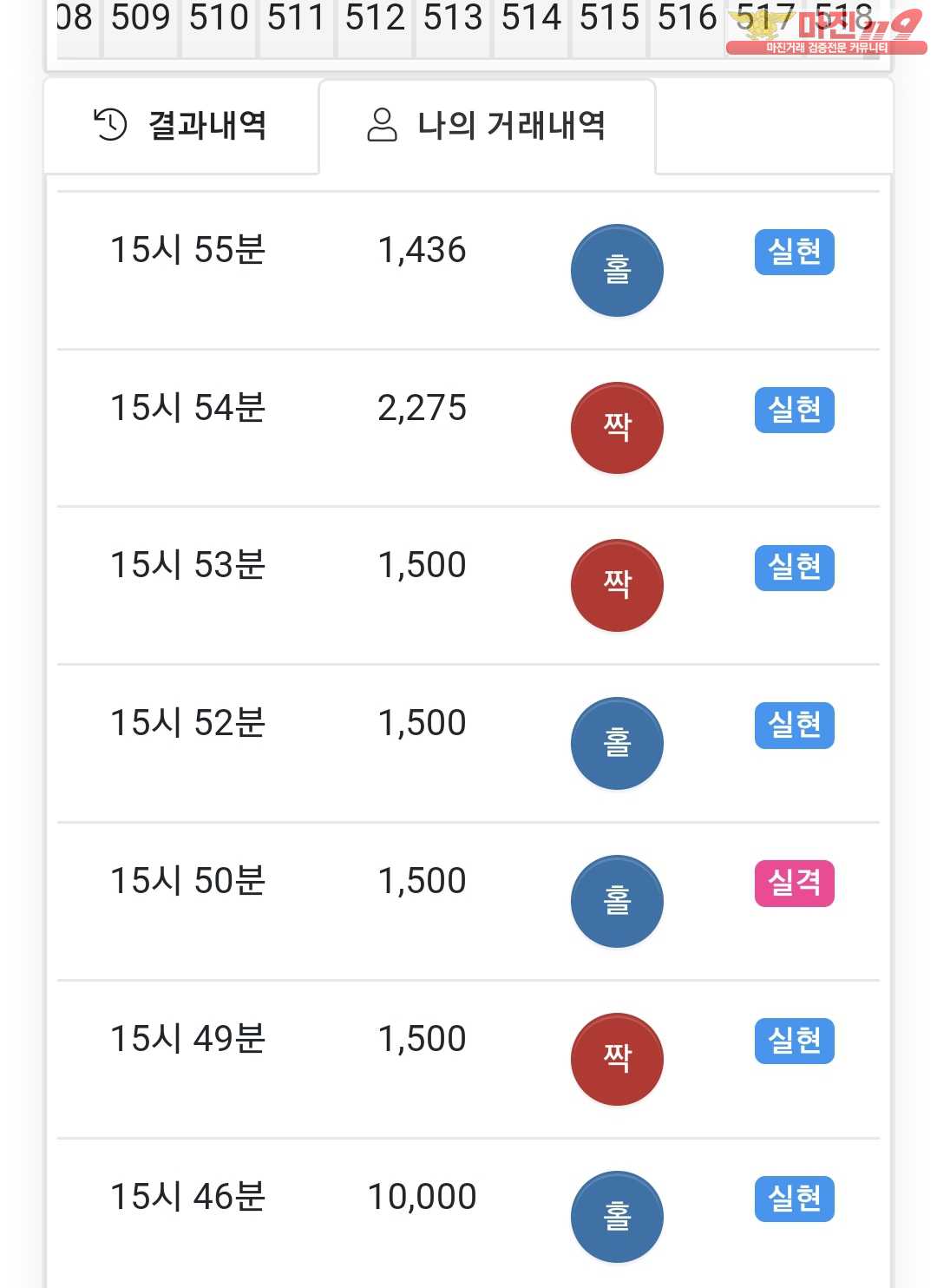
Task: Select round number 512 in top strip
Action: coord(375,19)
